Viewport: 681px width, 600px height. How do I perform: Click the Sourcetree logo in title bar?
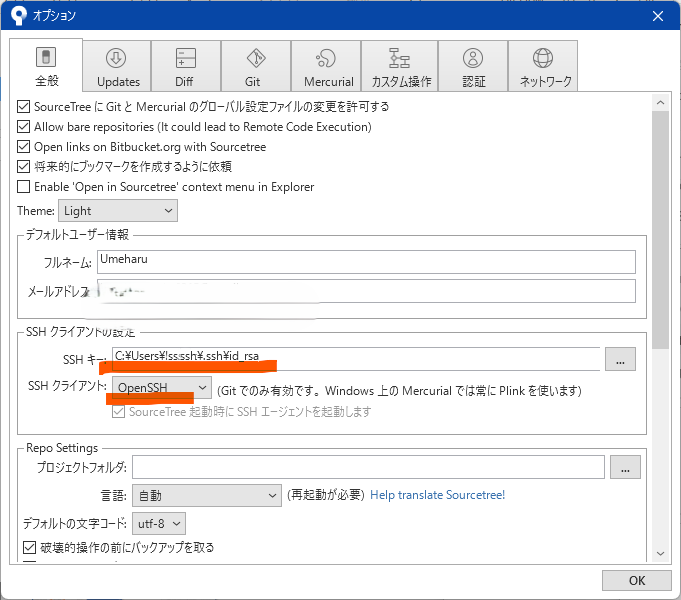tap(19, 16)
